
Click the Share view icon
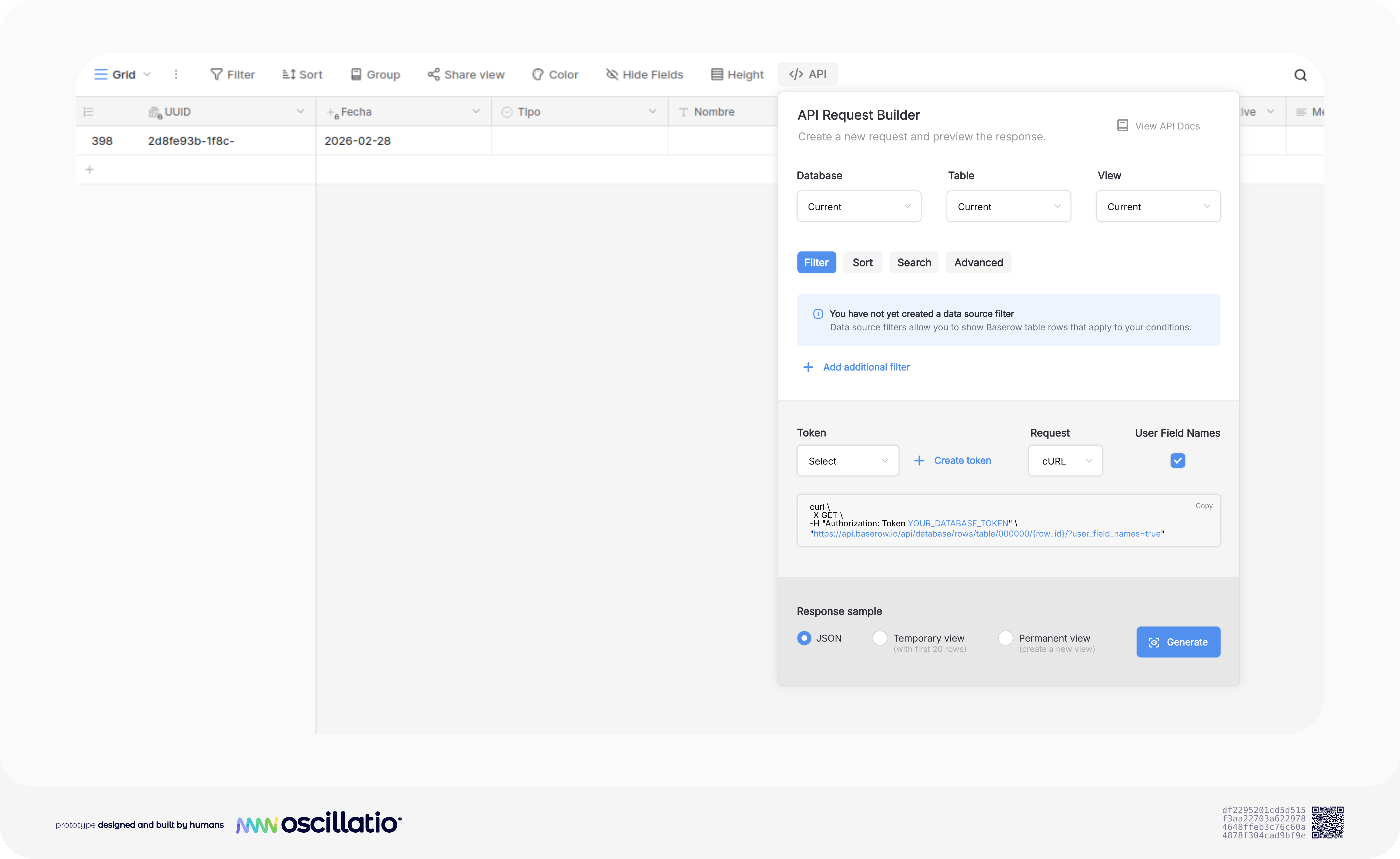[x=434, y=74]
